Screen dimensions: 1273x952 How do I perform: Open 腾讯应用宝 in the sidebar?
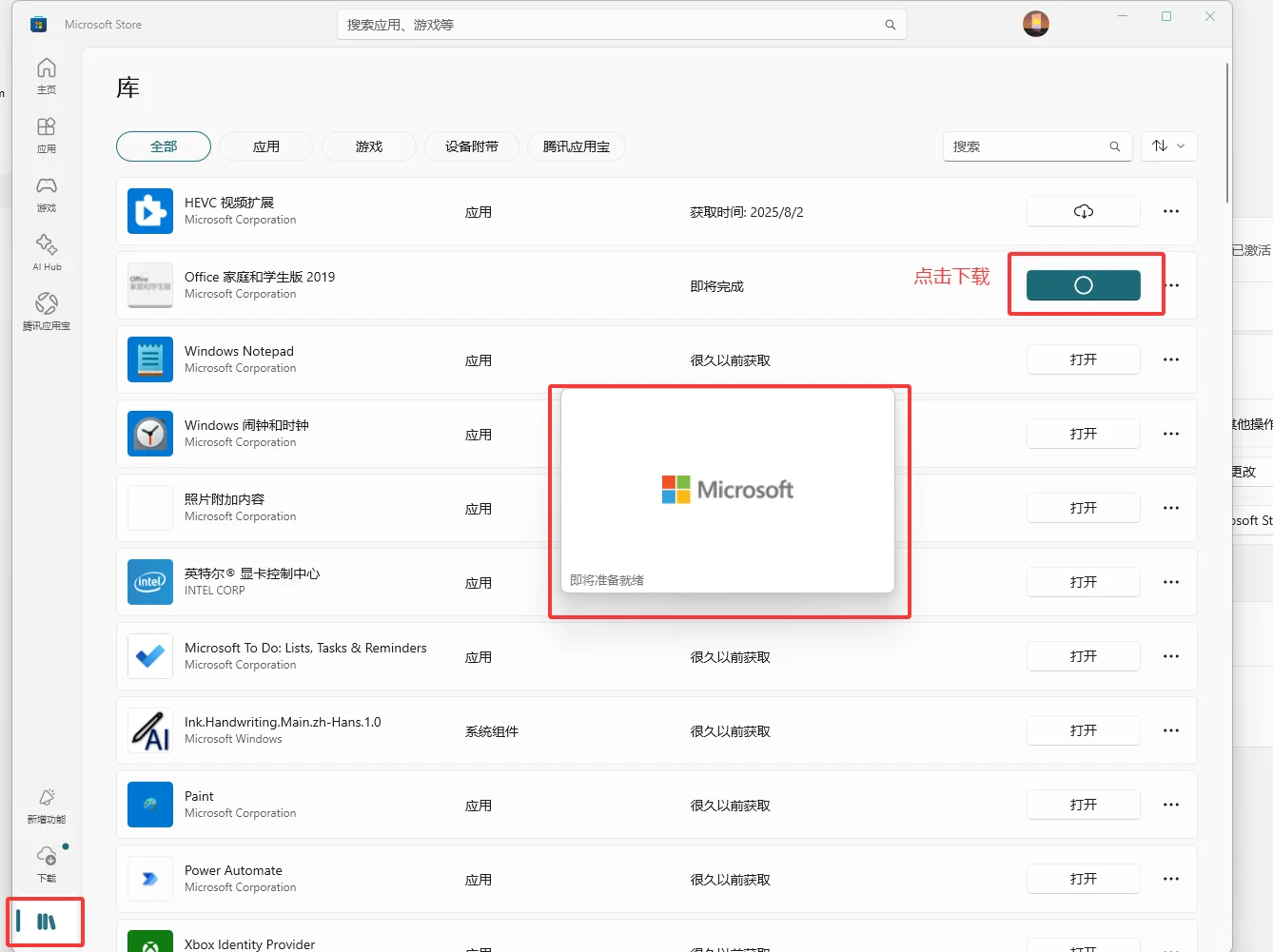(x=47, y=312)
